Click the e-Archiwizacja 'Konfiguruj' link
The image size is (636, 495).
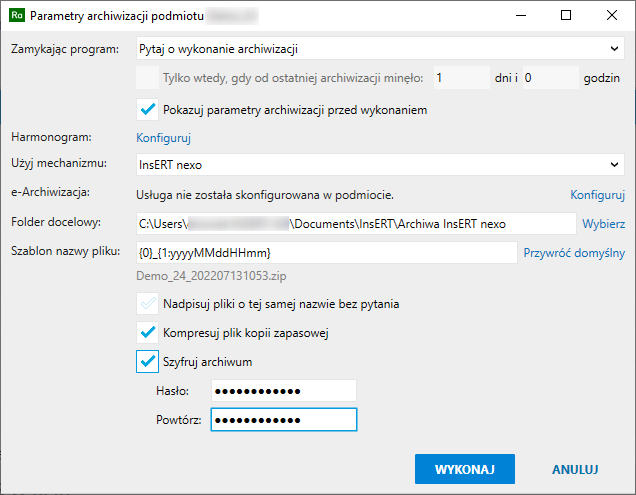click(x=597, y=194)
